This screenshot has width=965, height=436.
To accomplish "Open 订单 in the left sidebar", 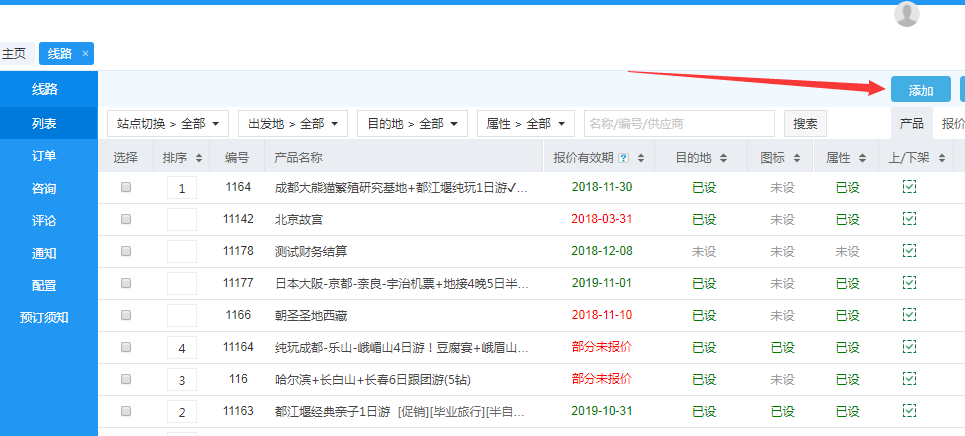I will (44, 155).
